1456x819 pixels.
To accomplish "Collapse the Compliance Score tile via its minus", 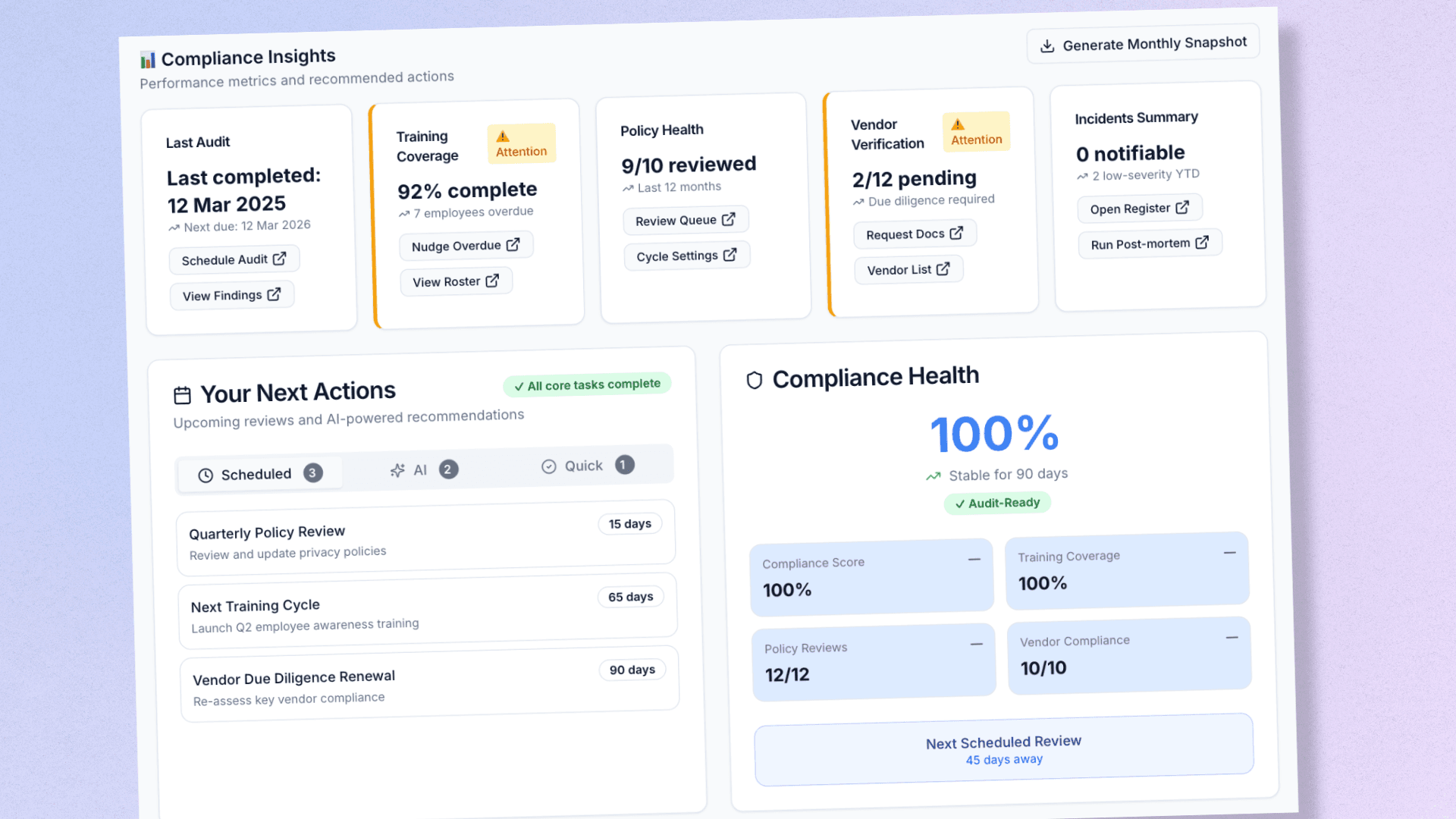I will (974, 560).
